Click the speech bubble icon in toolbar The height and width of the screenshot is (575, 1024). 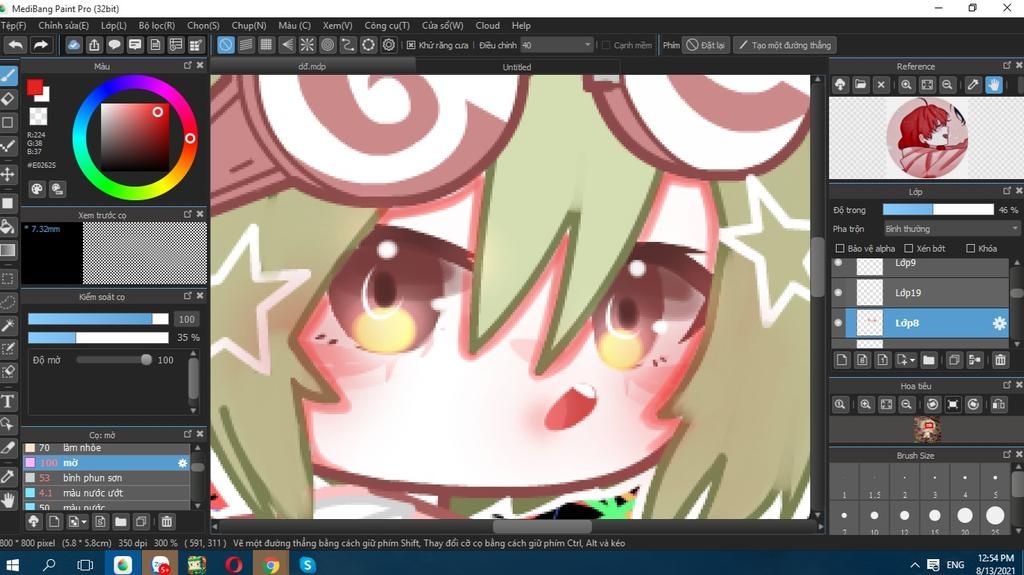click(x=114, y=45)
